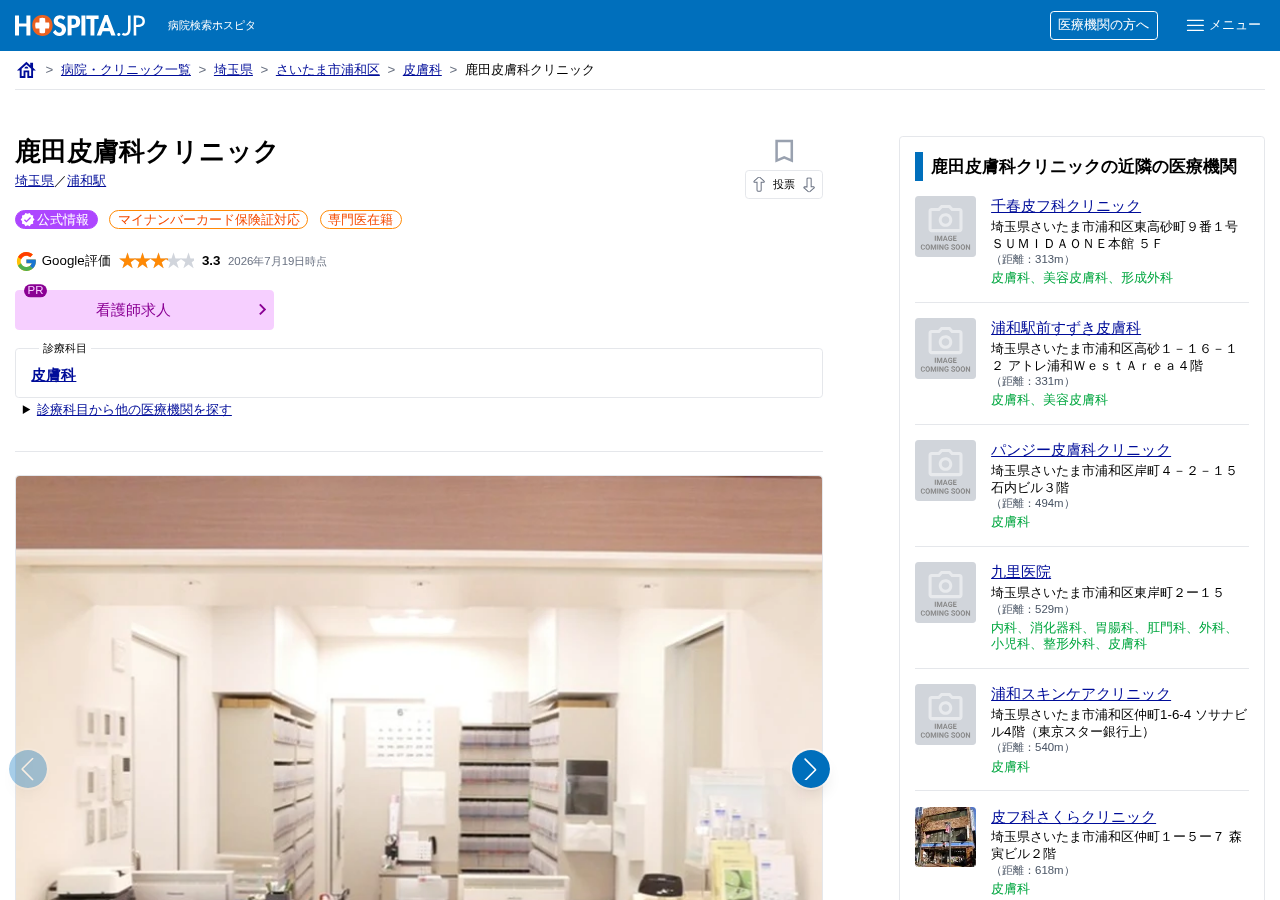
Task: Open 皮フ科さくらクリニック link
Action: coord(1073,817)
